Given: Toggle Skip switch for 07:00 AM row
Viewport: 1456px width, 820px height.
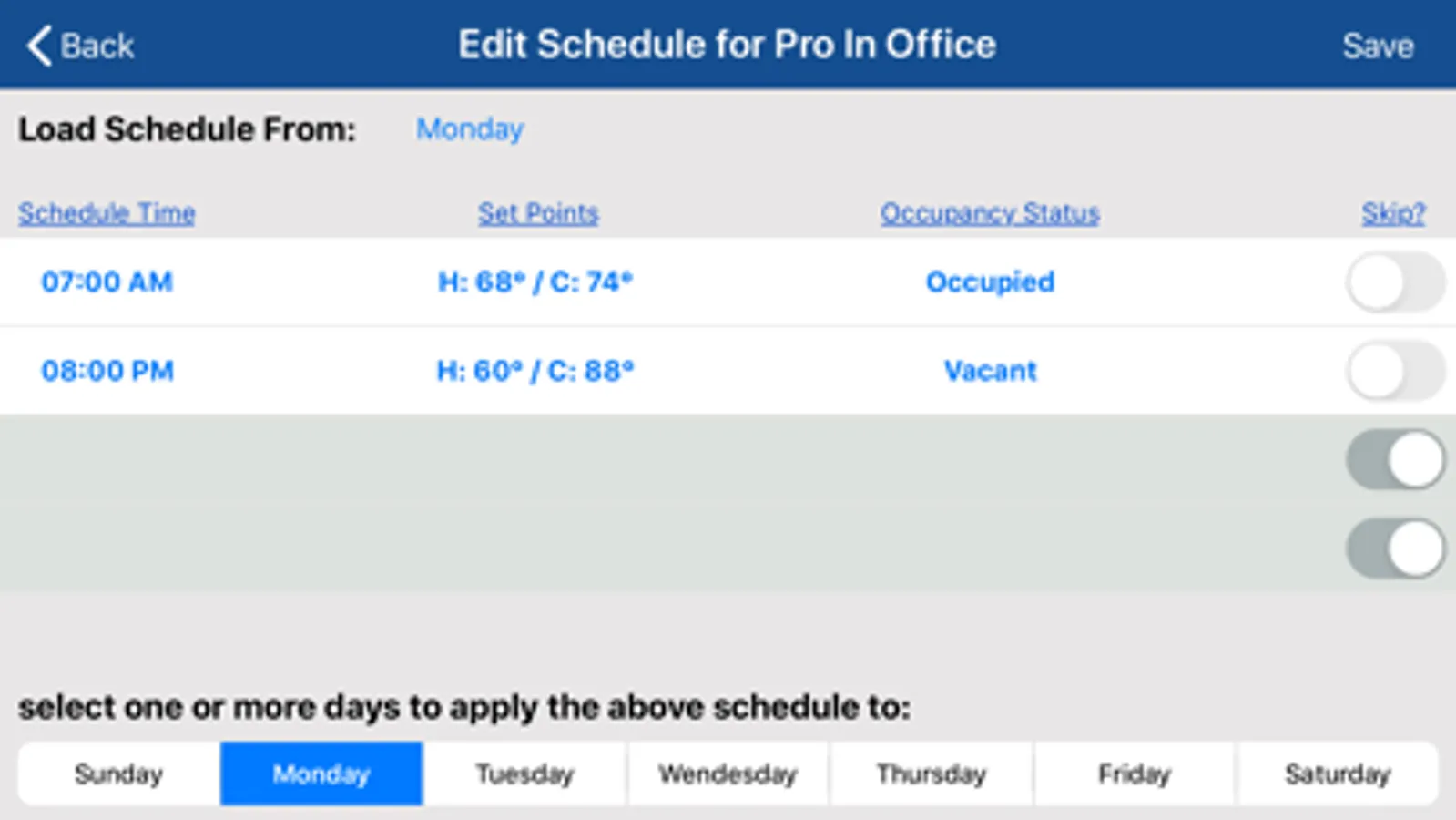Looking at the screenshot, I should pyautogui.click(x=1395, y=282).
